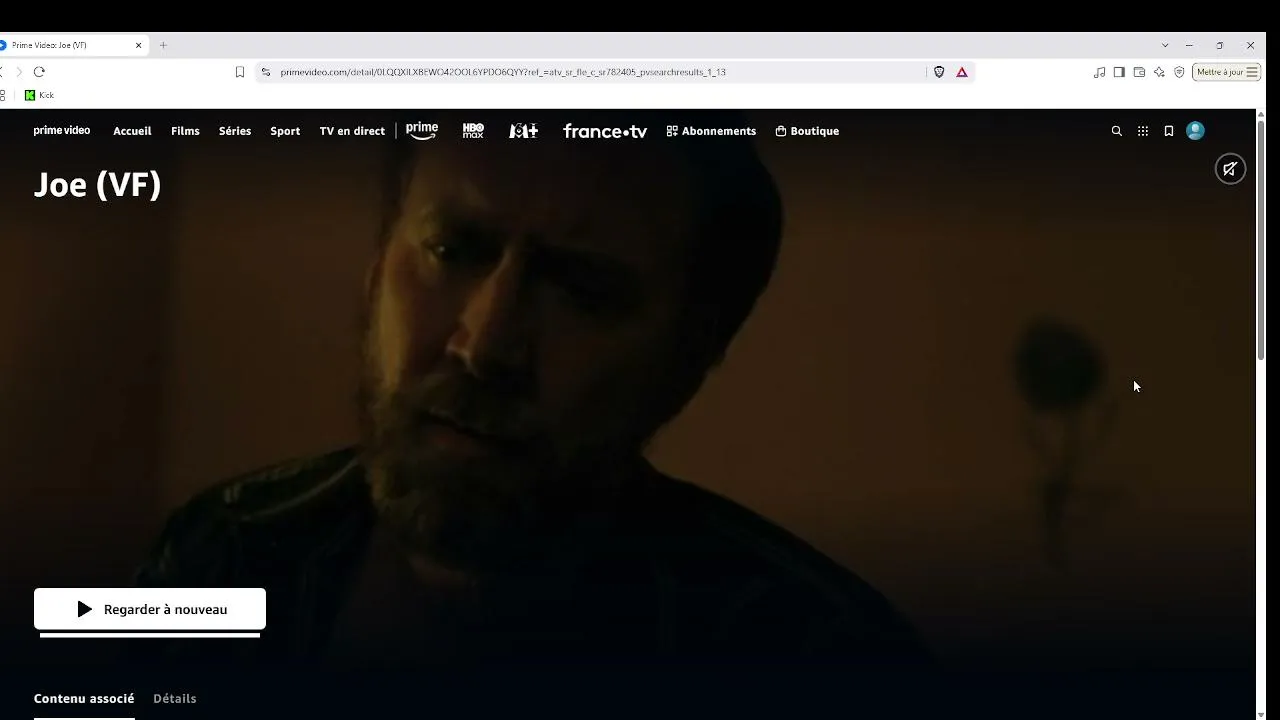Open the Films menu

185,131
